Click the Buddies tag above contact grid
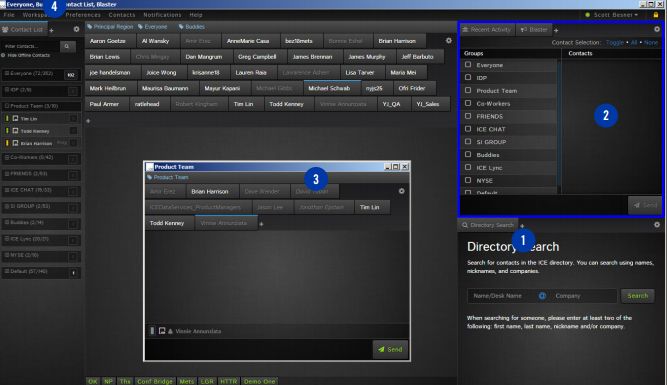Image resolution: width=667 pixels, height=385 pixels. 192,26
